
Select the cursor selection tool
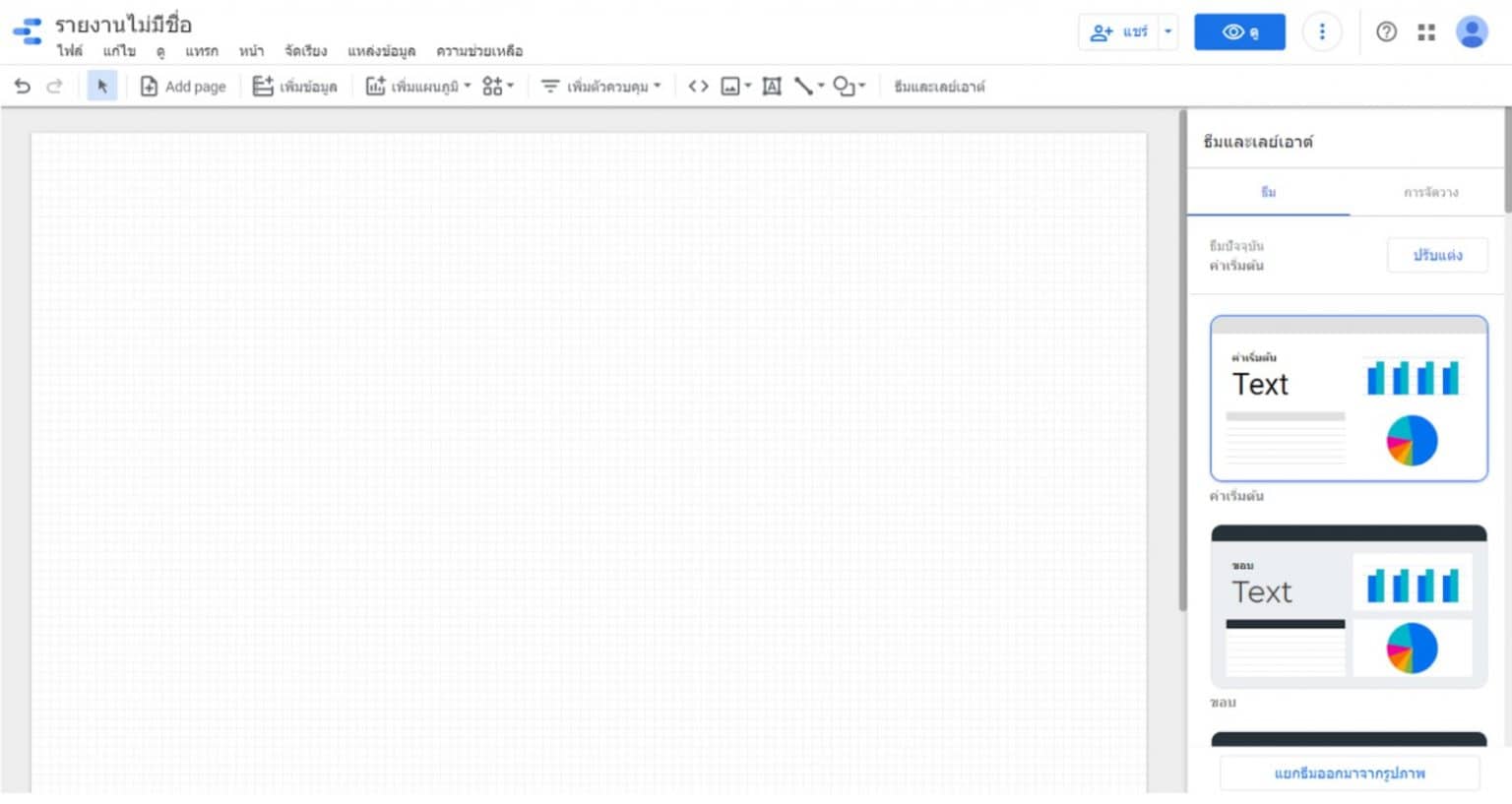102,87
